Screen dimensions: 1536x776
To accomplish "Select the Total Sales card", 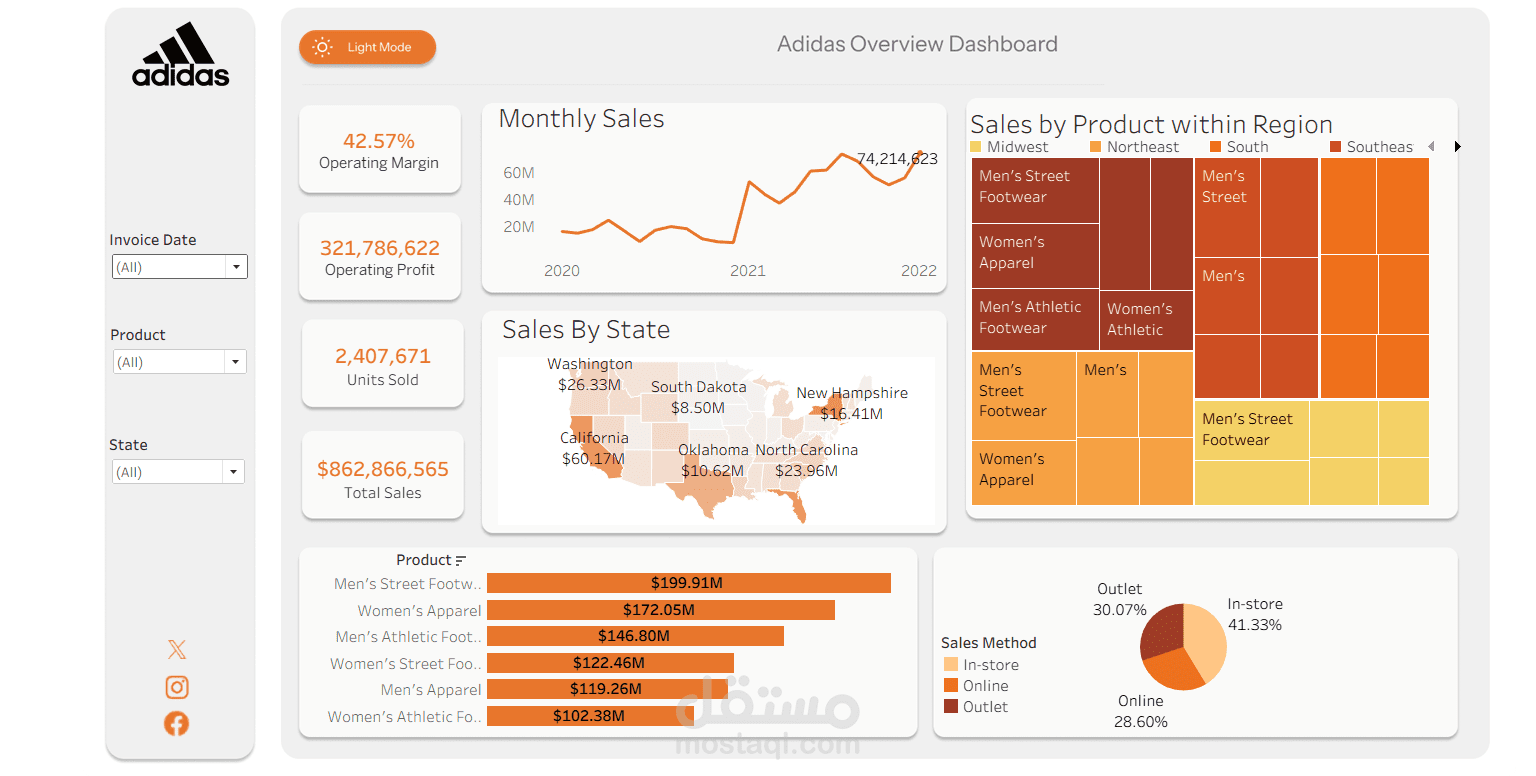I will [382, 476].
